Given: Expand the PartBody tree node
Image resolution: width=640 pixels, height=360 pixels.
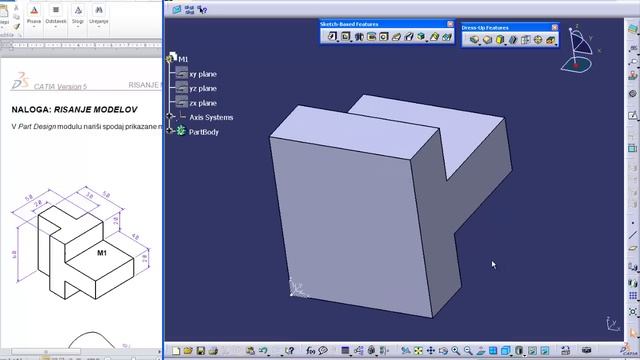Looking at the screenshot, I should point(170,131).
